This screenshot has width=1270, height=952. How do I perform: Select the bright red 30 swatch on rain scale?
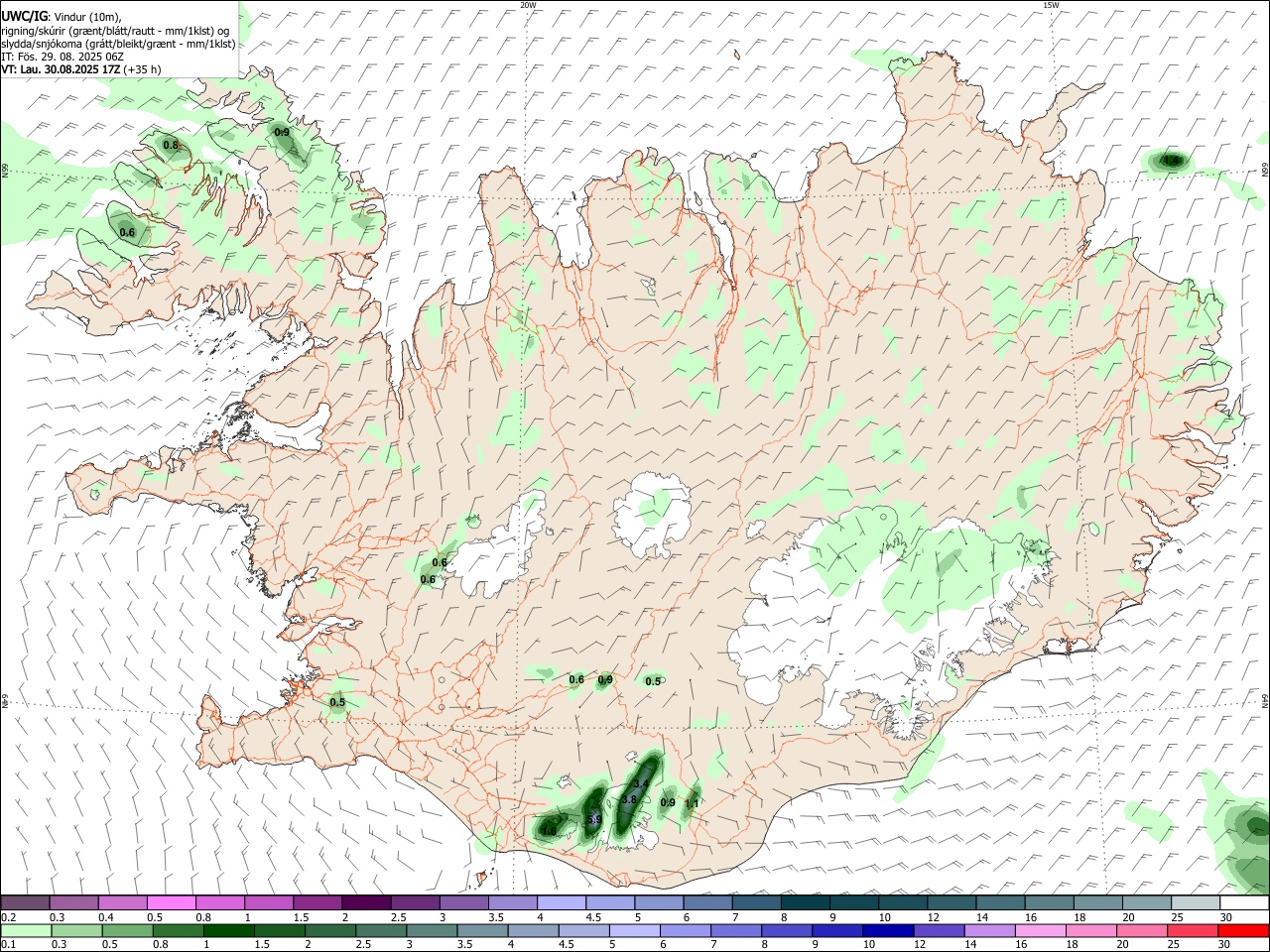(x=1243, y=931)
